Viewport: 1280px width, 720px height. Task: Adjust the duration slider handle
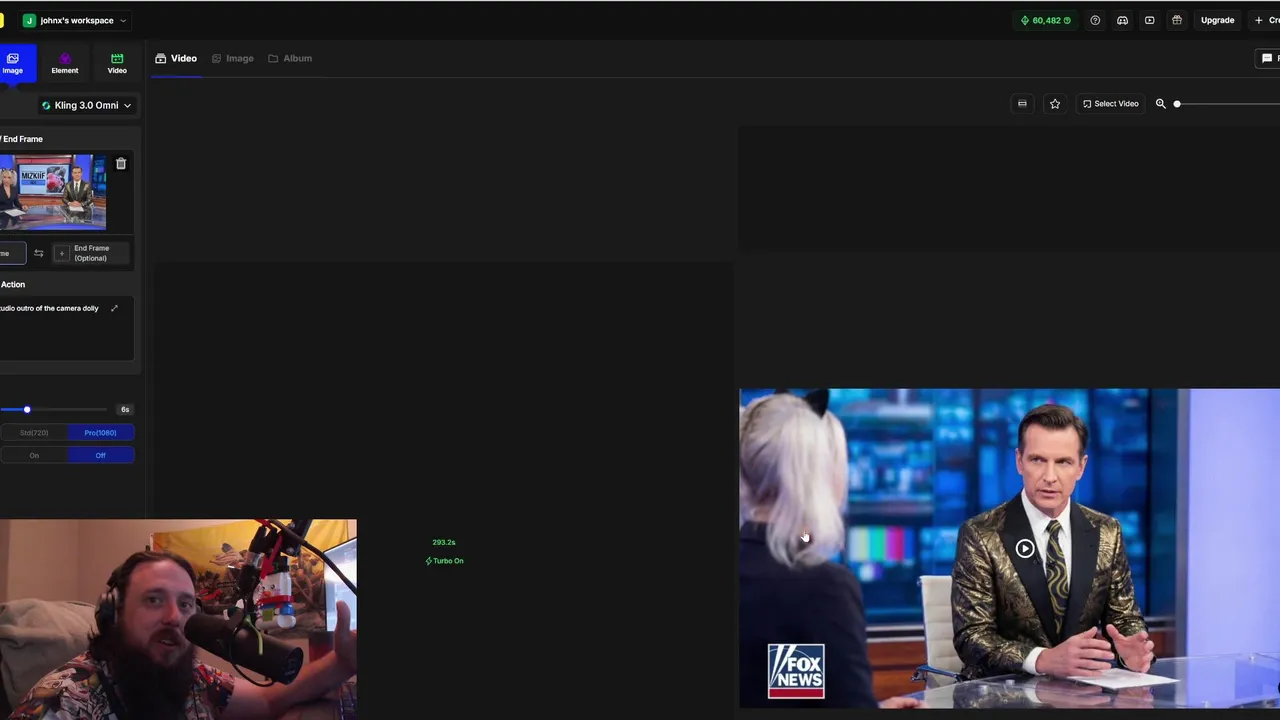[27, 409]
